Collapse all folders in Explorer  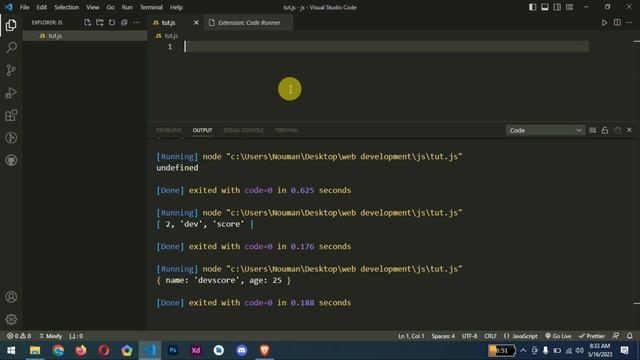124,22
